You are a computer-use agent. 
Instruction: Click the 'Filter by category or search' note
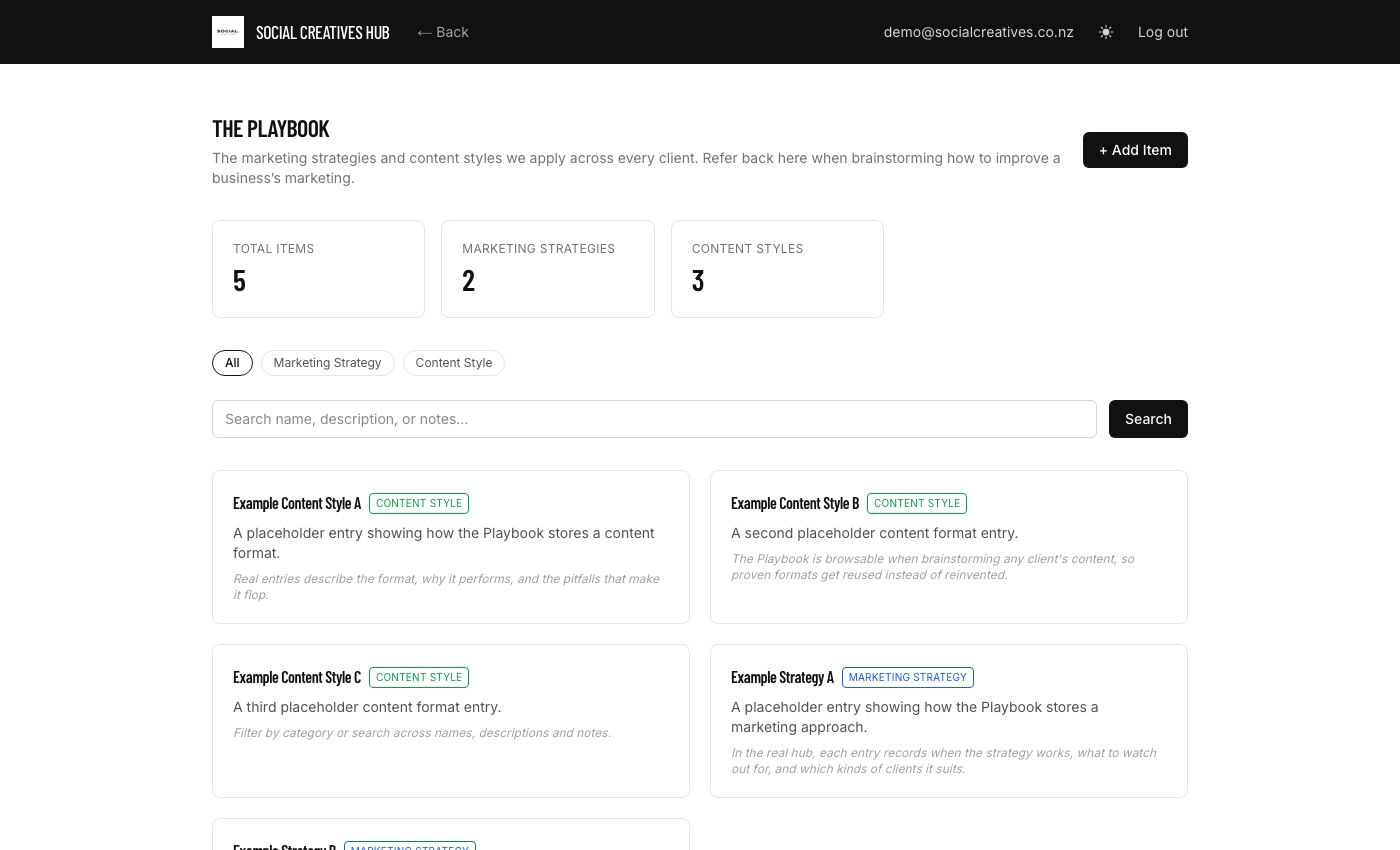click(422, 733)
